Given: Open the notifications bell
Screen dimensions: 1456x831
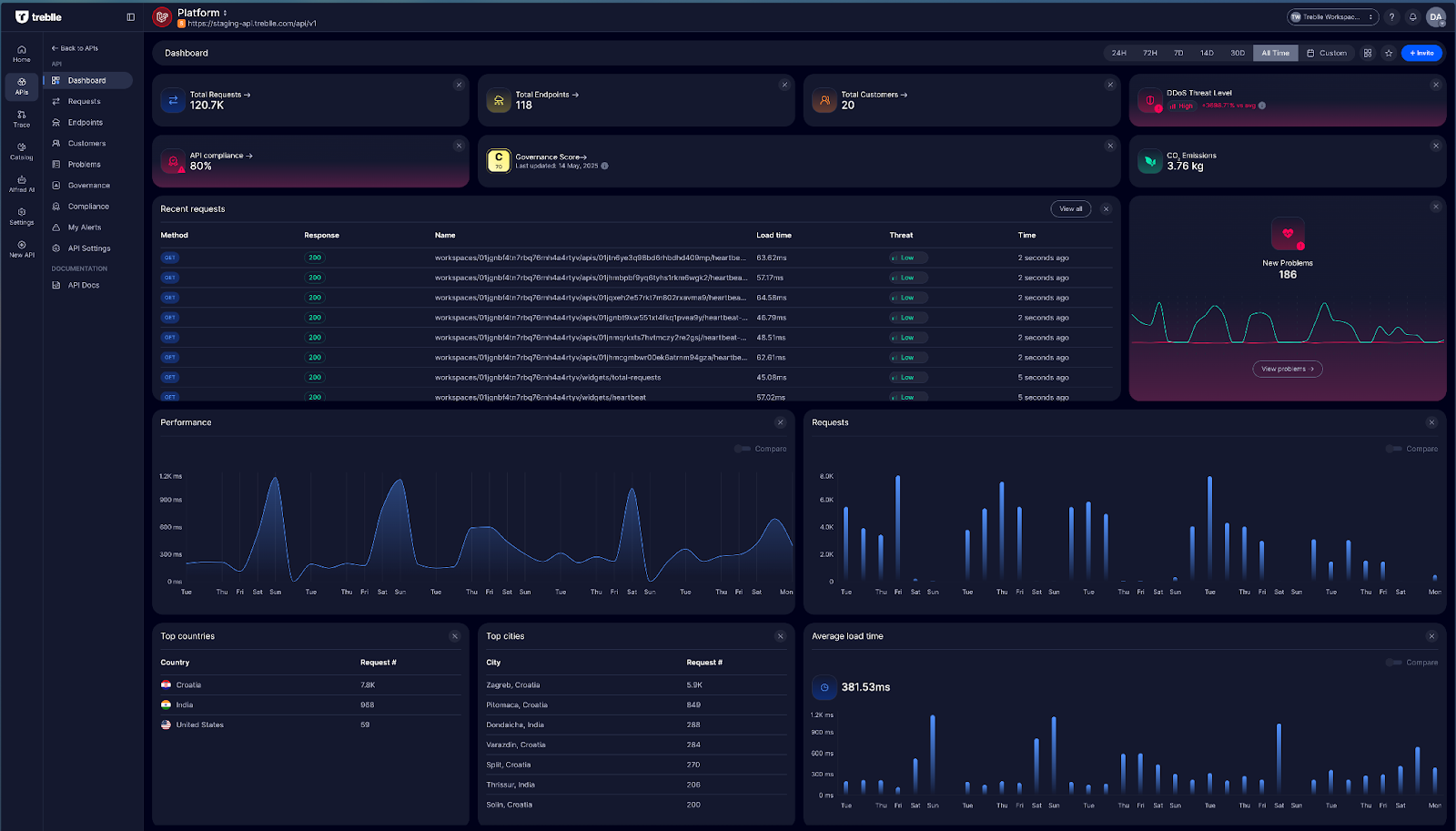Looking at the screenshot, I should (x=1412, y=17).
